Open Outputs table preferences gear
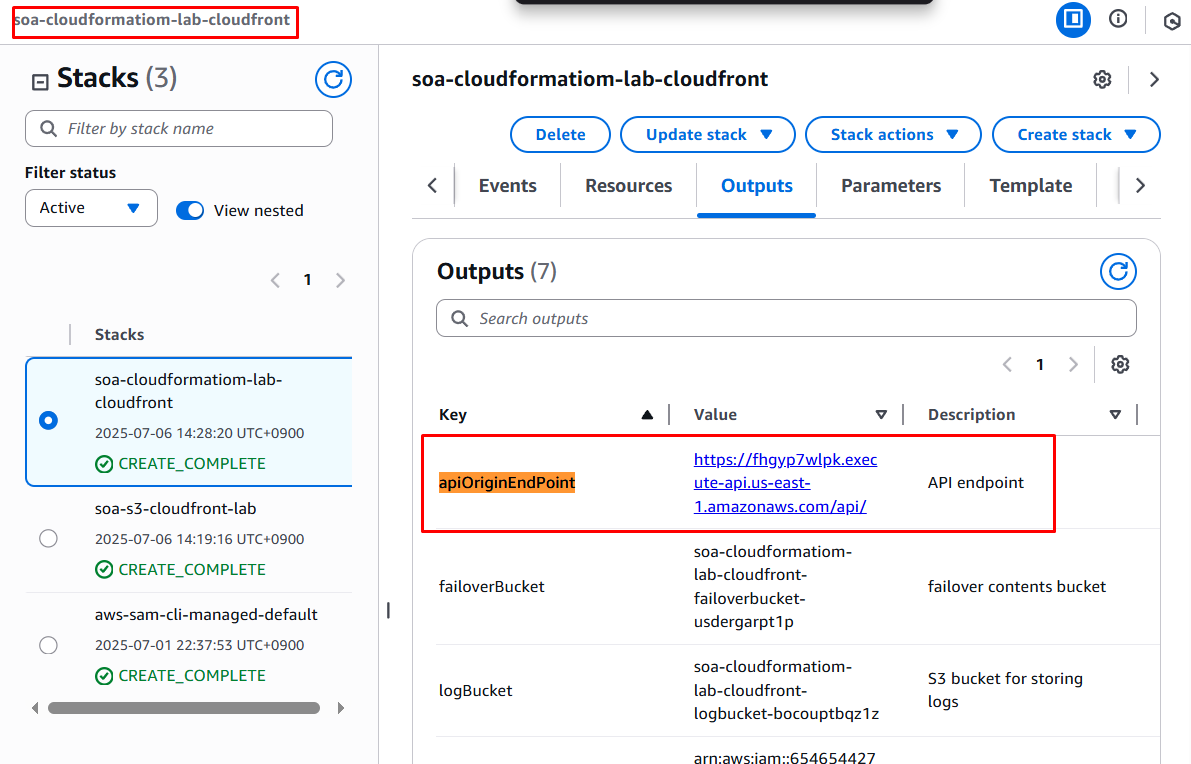This screenshot has height=764, width=1191. click(1120, 365)
